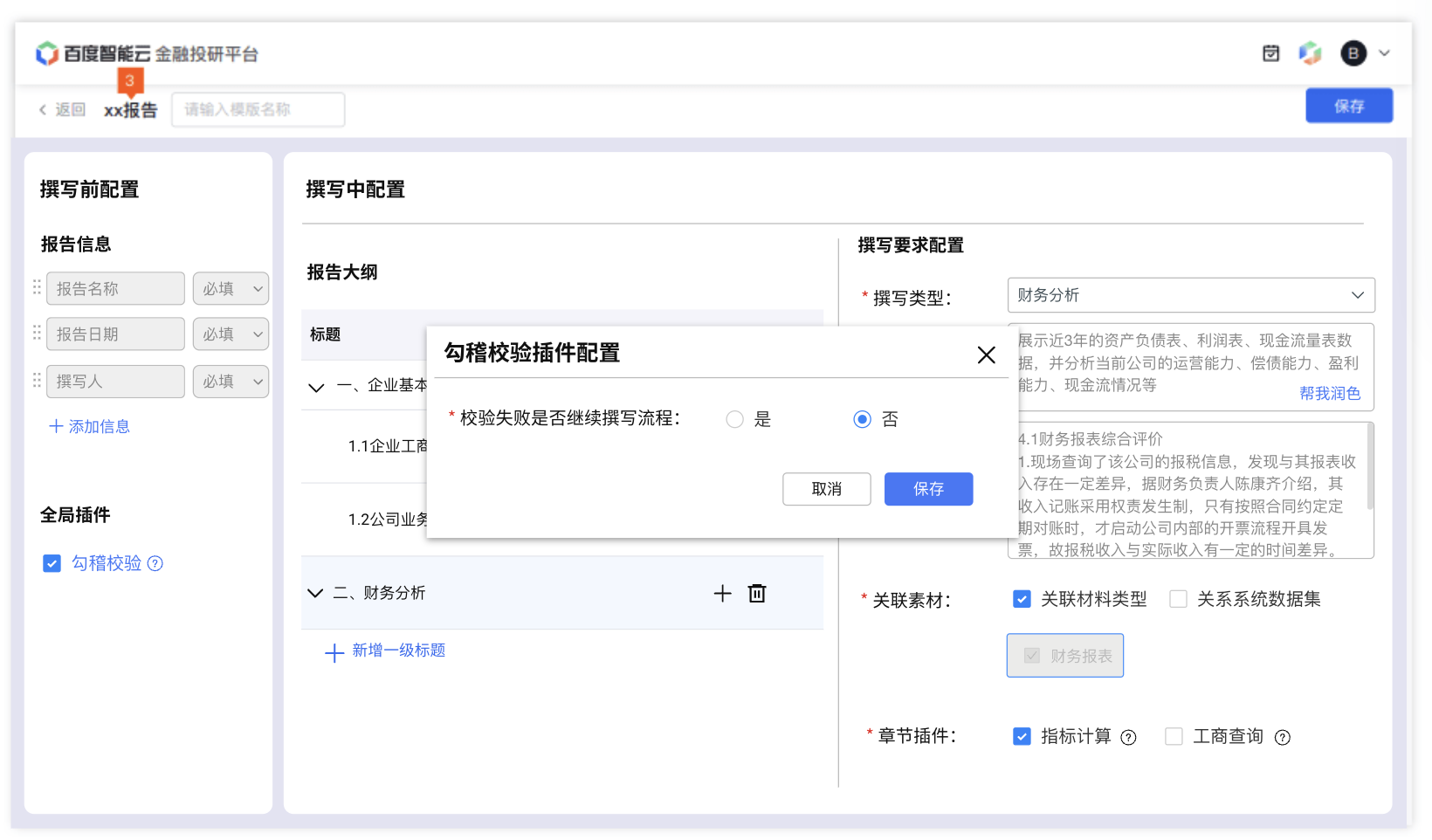Click the writing requirement text area
Screen dimensions: 1432x840
click(1191, 367)
